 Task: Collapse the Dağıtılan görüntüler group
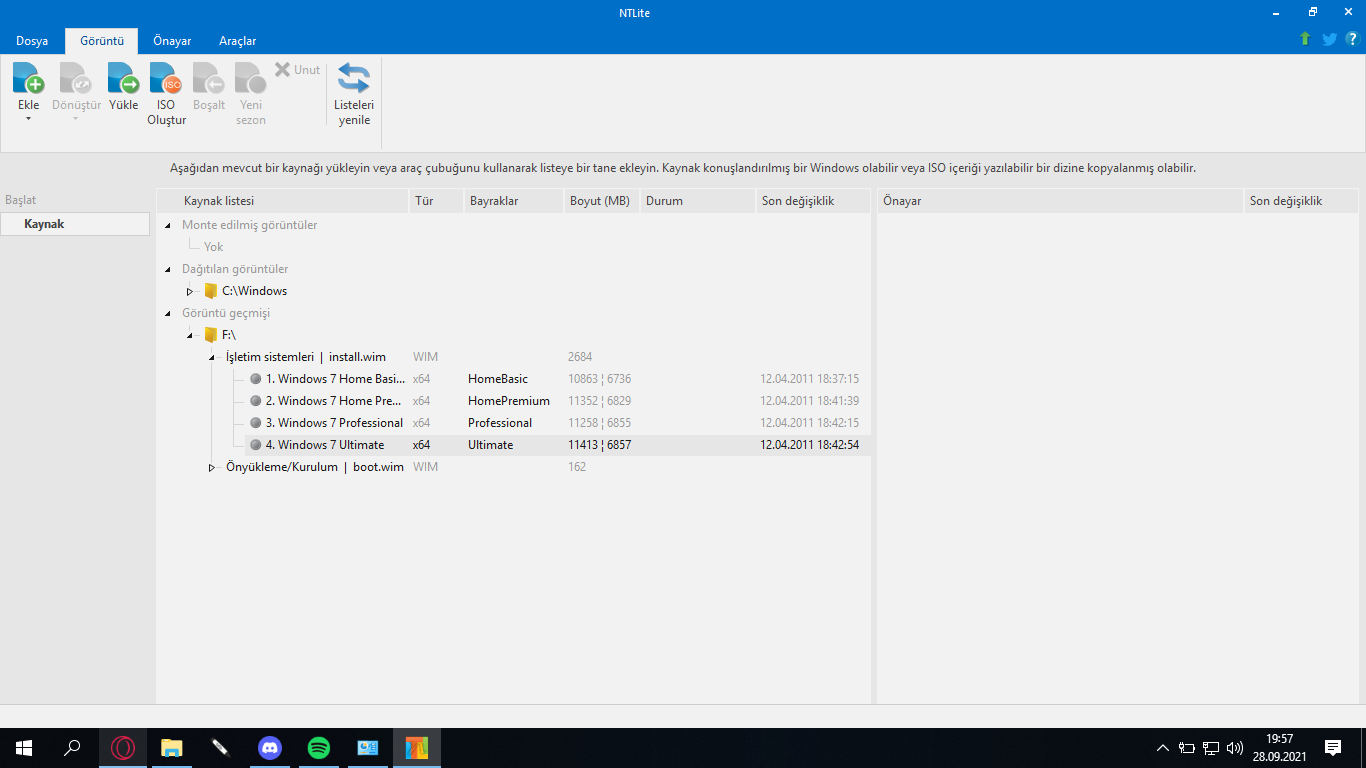click(168, 270)
